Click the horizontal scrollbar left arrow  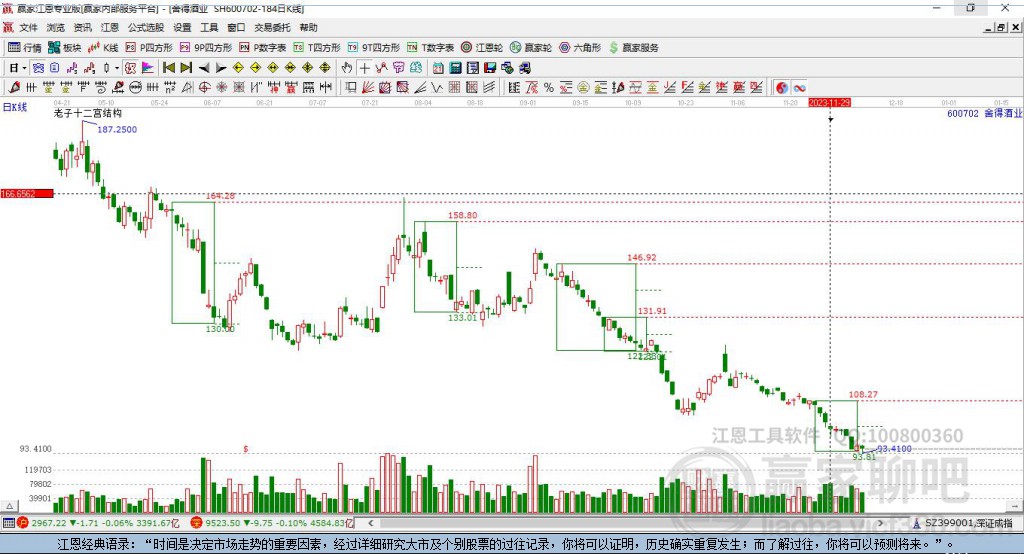click(370, 523)
